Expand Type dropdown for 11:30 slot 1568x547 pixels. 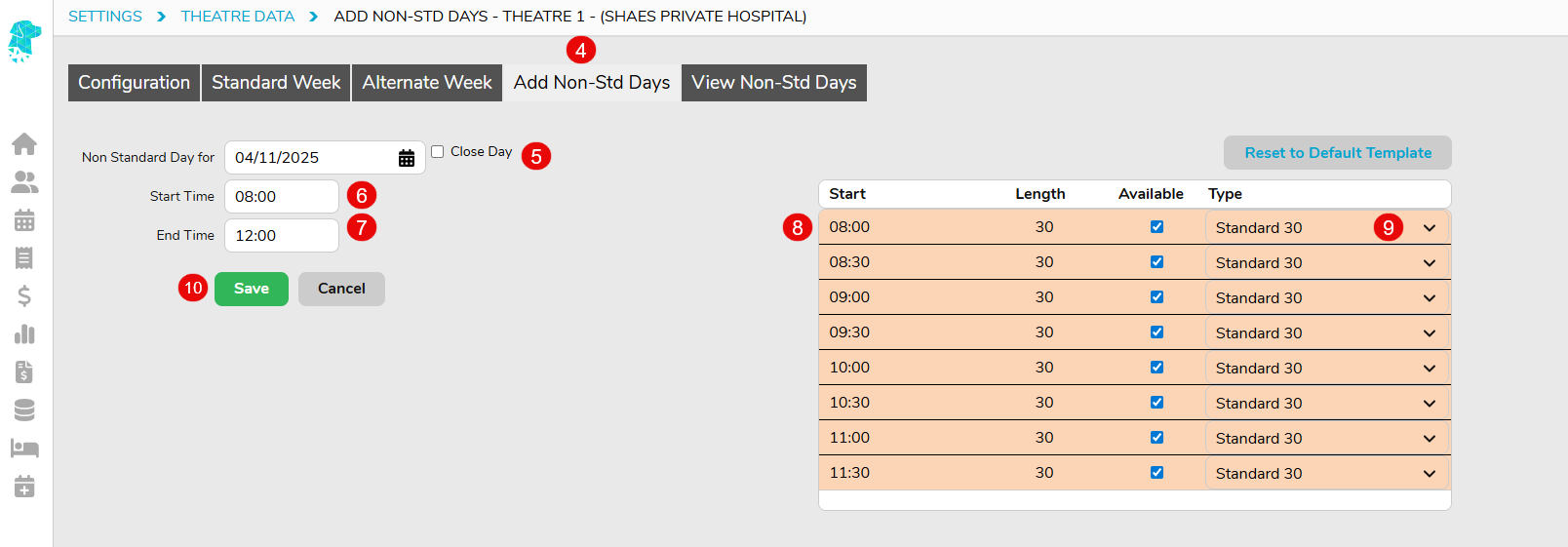coord(1326,474)
